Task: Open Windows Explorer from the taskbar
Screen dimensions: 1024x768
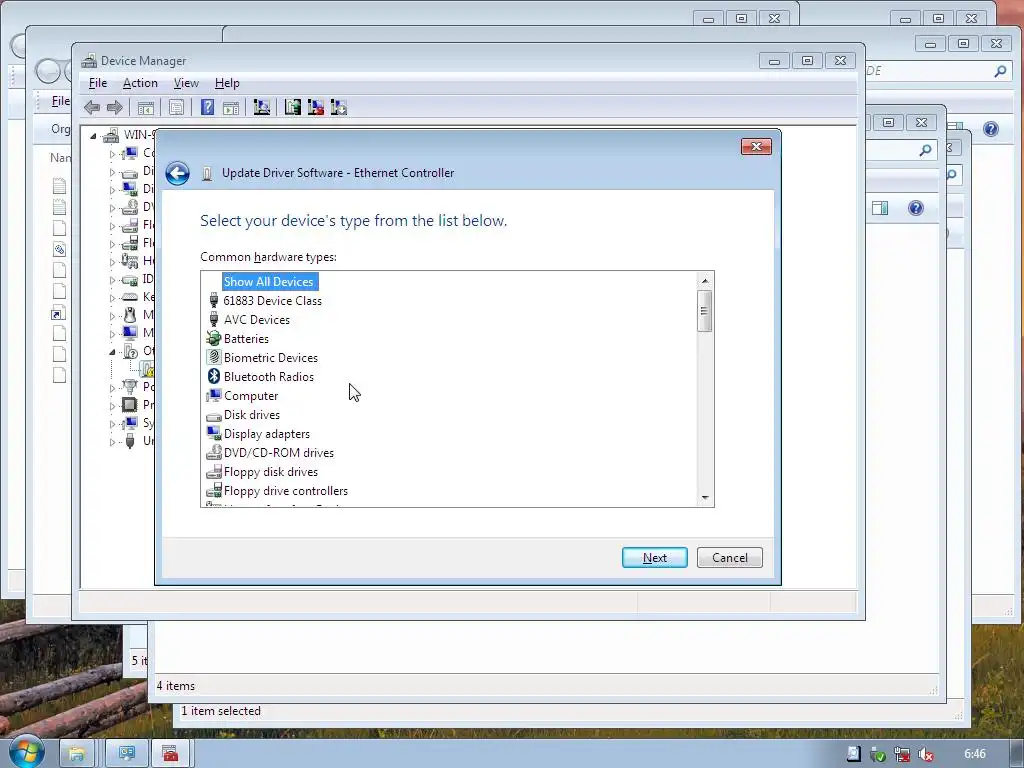Action: click(x=77, y=754)
